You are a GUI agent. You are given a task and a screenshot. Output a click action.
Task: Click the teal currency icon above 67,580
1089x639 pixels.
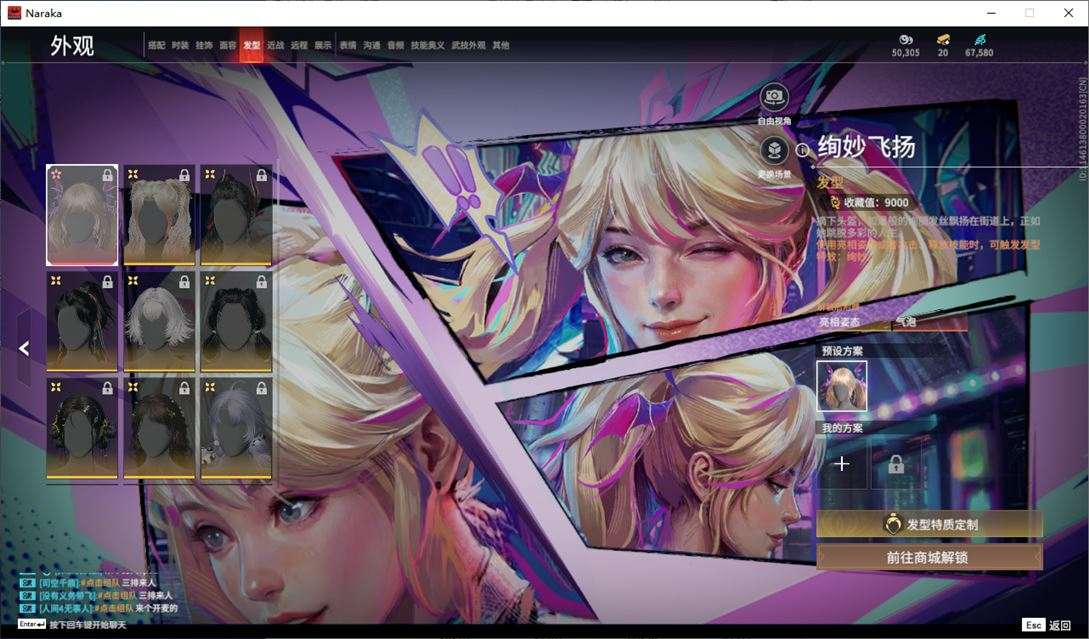[x=979, y=40]
